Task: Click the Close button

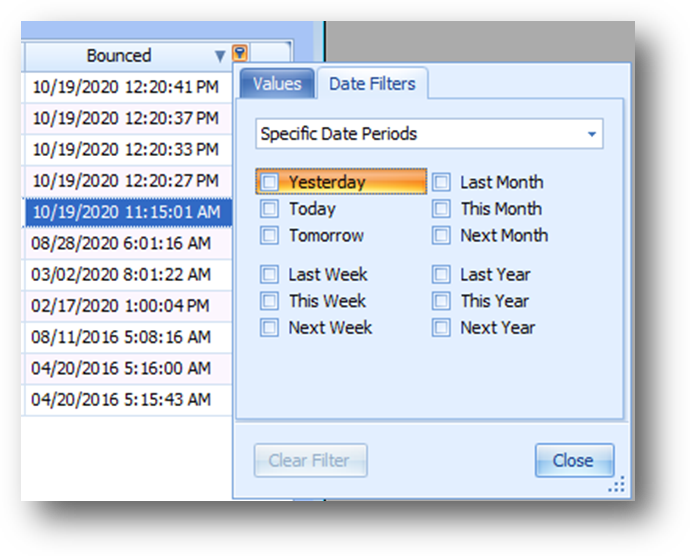Action: click(574, 460)
